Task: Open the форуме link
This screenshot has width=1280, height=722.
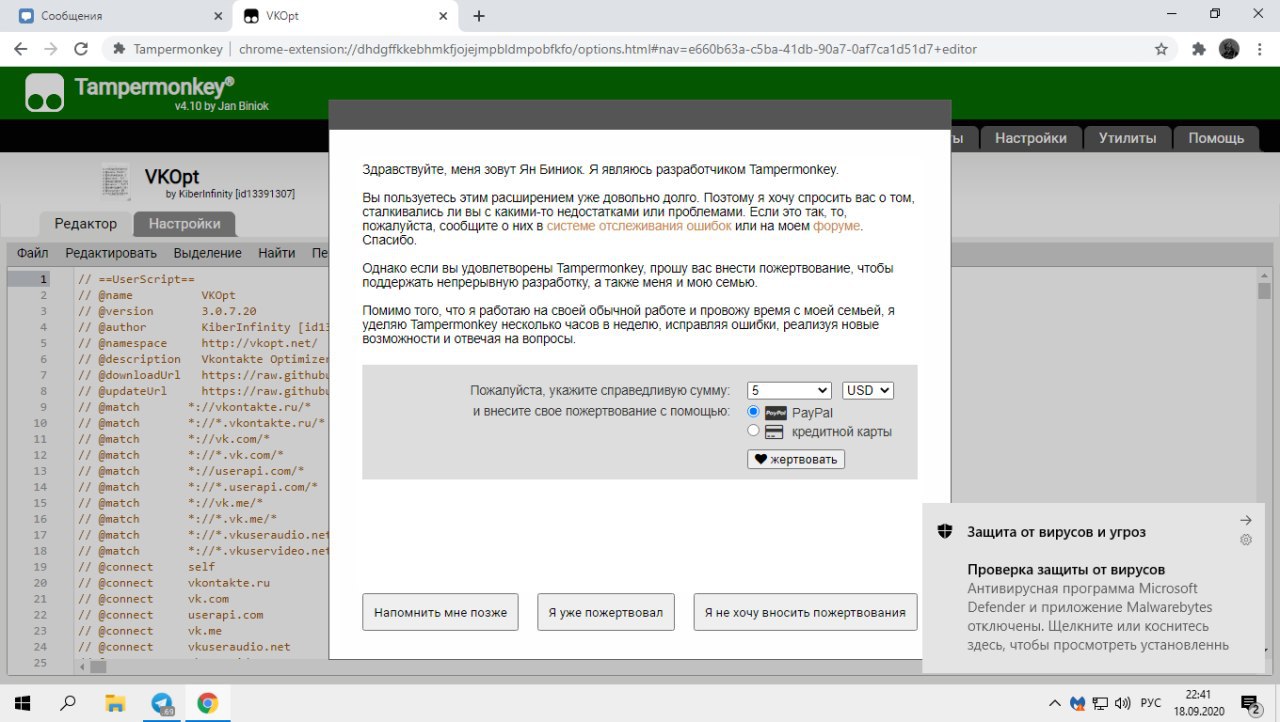Action: click(837, 226)
